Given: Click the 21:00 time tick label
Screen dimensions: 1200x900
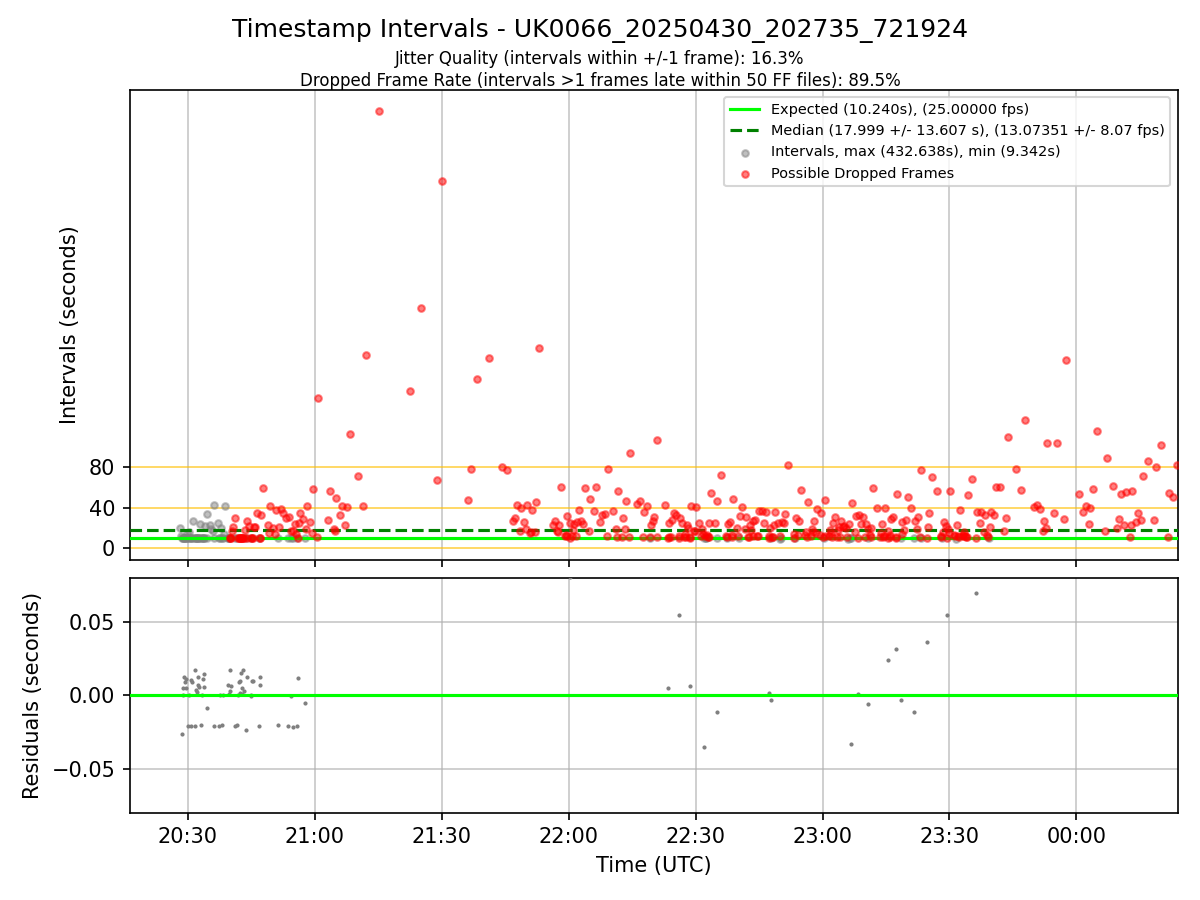Looking at the screenshot, I should (x=315, y=835).
